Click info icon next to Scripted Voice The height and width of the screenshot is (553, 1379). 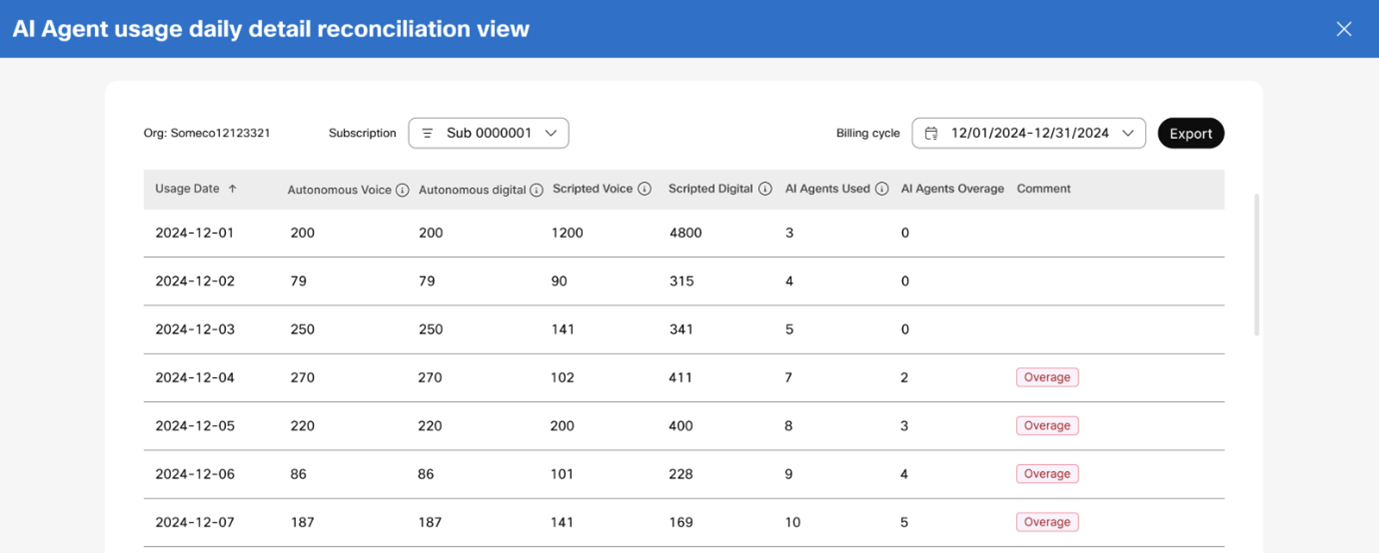coord(645,189)
